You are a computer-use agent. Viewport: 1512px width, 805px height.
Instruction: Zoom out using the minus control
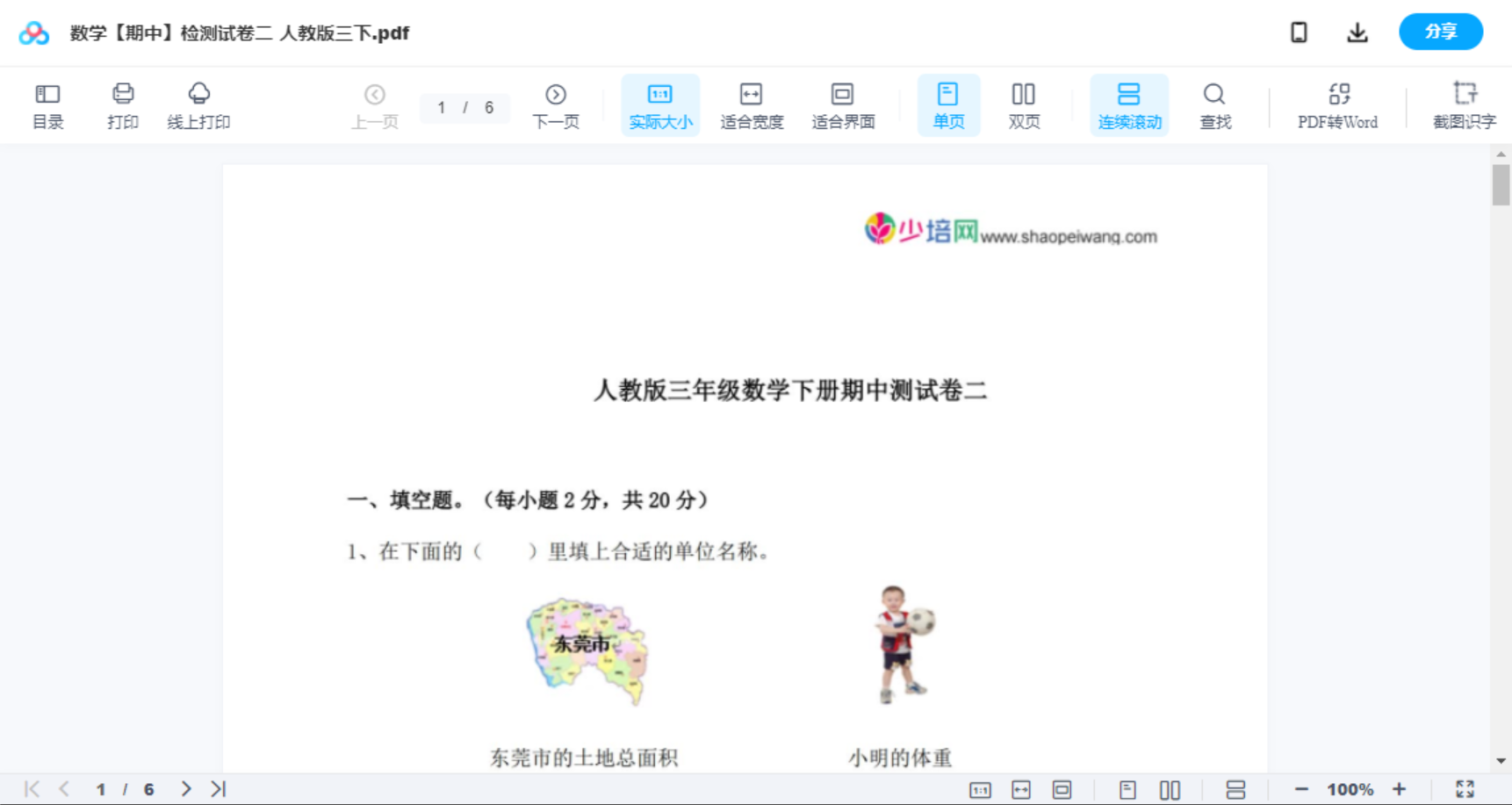(x=1303, y=788)
